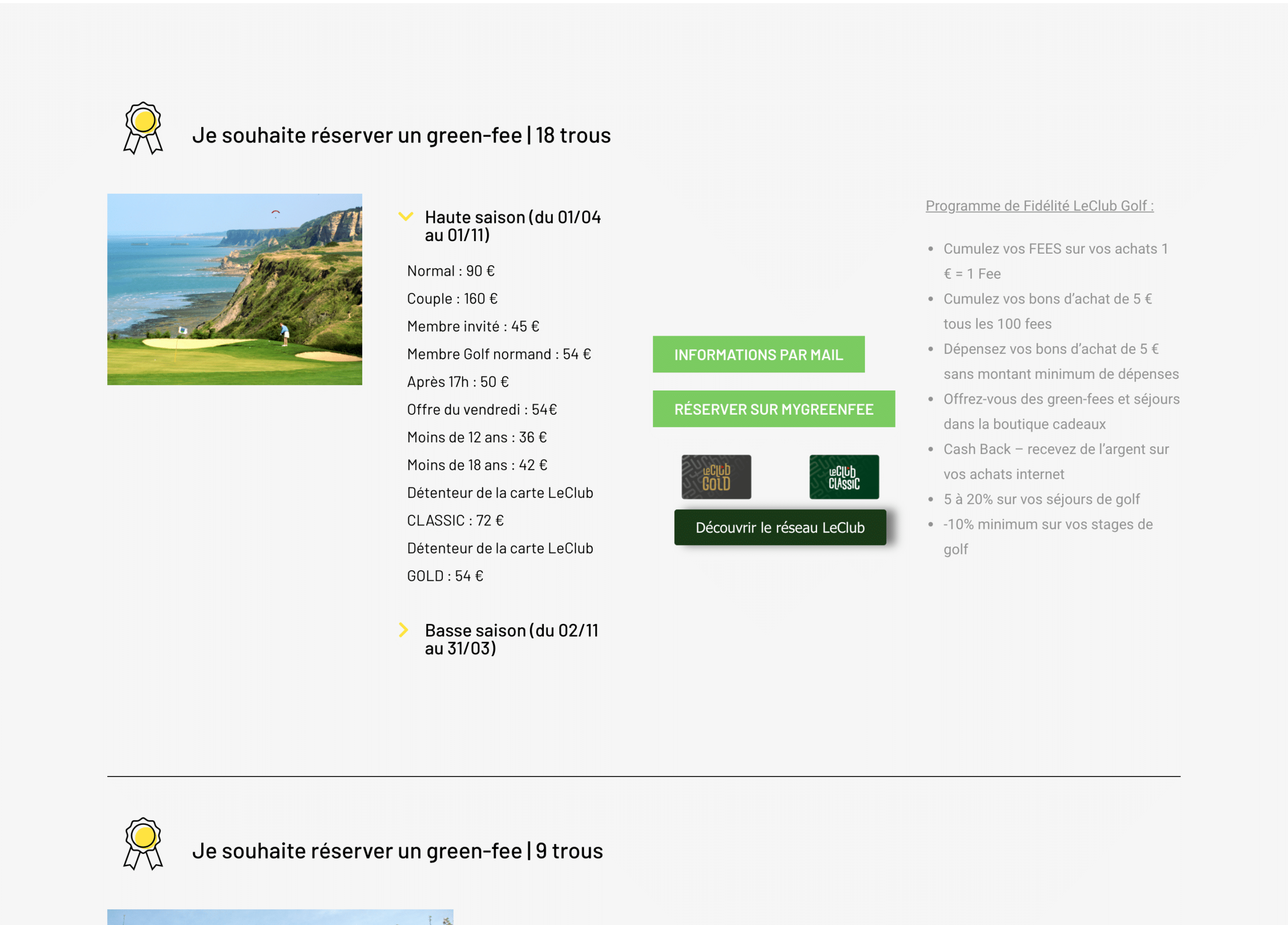Click 'Cumulez vos bons d'achat de 5 €' bullet
This screenshot has height=925, width=1288.
pyautogui.click(x=1048, y=311)
